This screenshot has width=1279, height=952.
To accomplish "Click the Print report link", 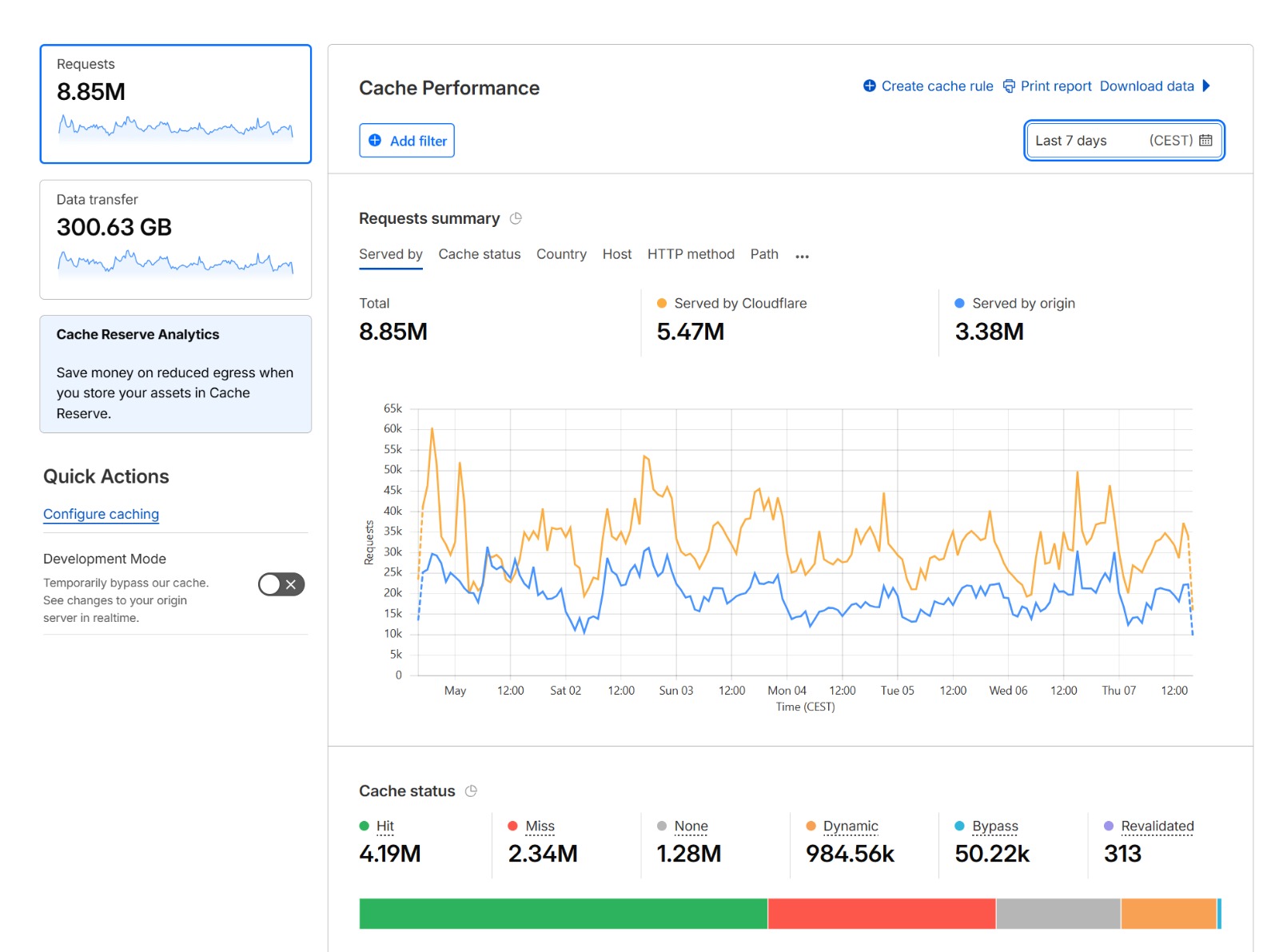I will (x=1056, y=86).
